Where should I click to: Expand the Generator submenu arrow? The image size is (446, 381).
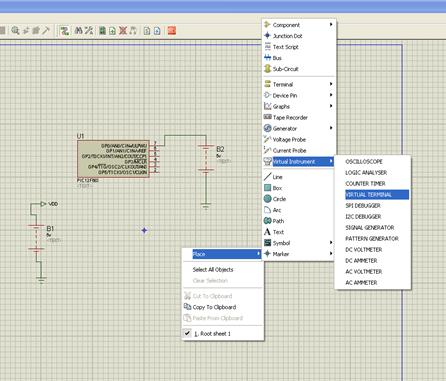coord(331,128)
